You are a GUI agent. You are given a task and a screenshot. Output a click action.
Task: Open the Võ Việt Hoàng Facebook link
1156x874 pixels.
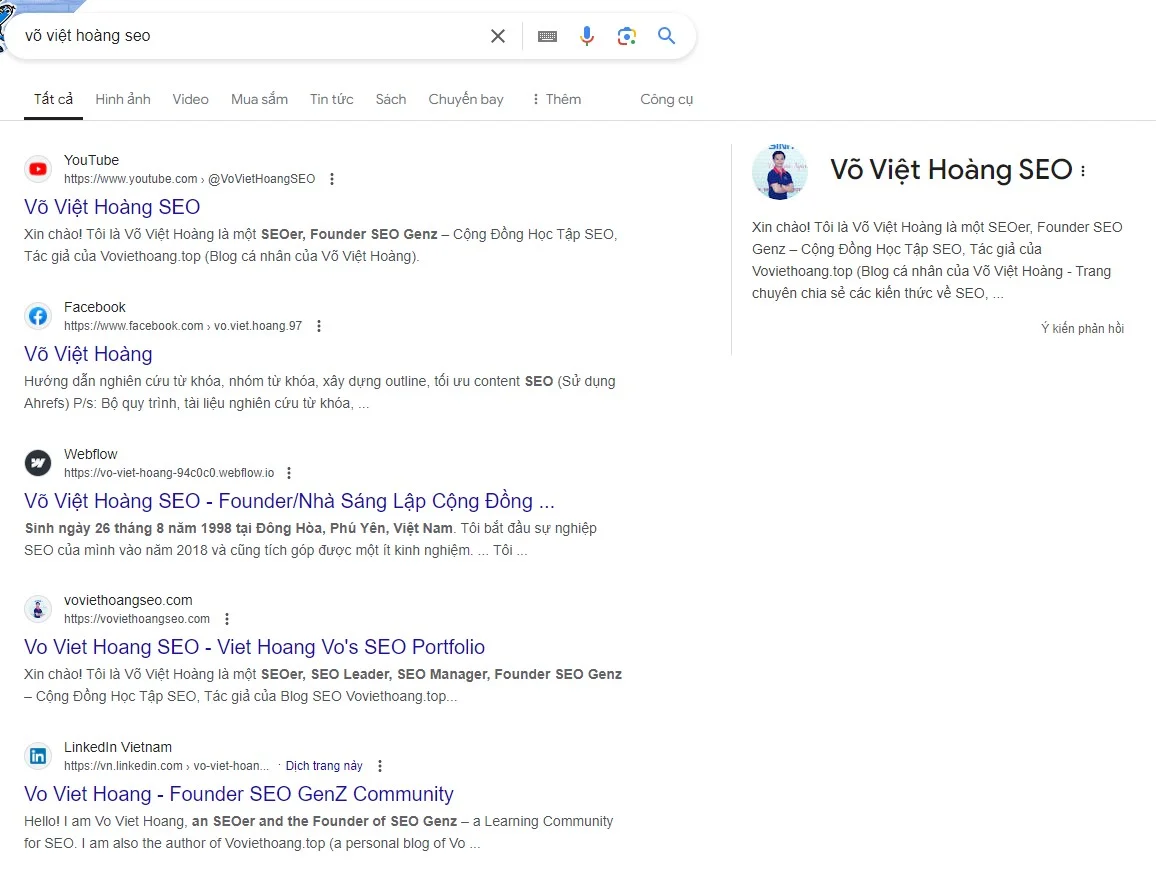tap(88, 354)
